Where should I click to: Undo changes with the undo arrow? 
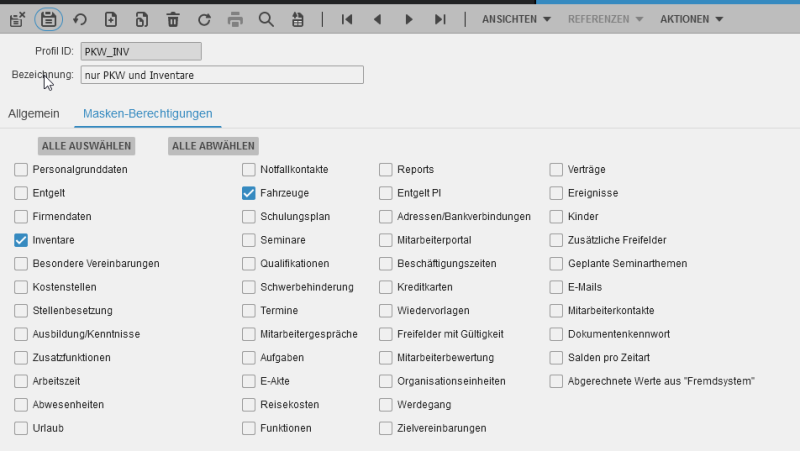pyautogui.click(x=80, y=19)
